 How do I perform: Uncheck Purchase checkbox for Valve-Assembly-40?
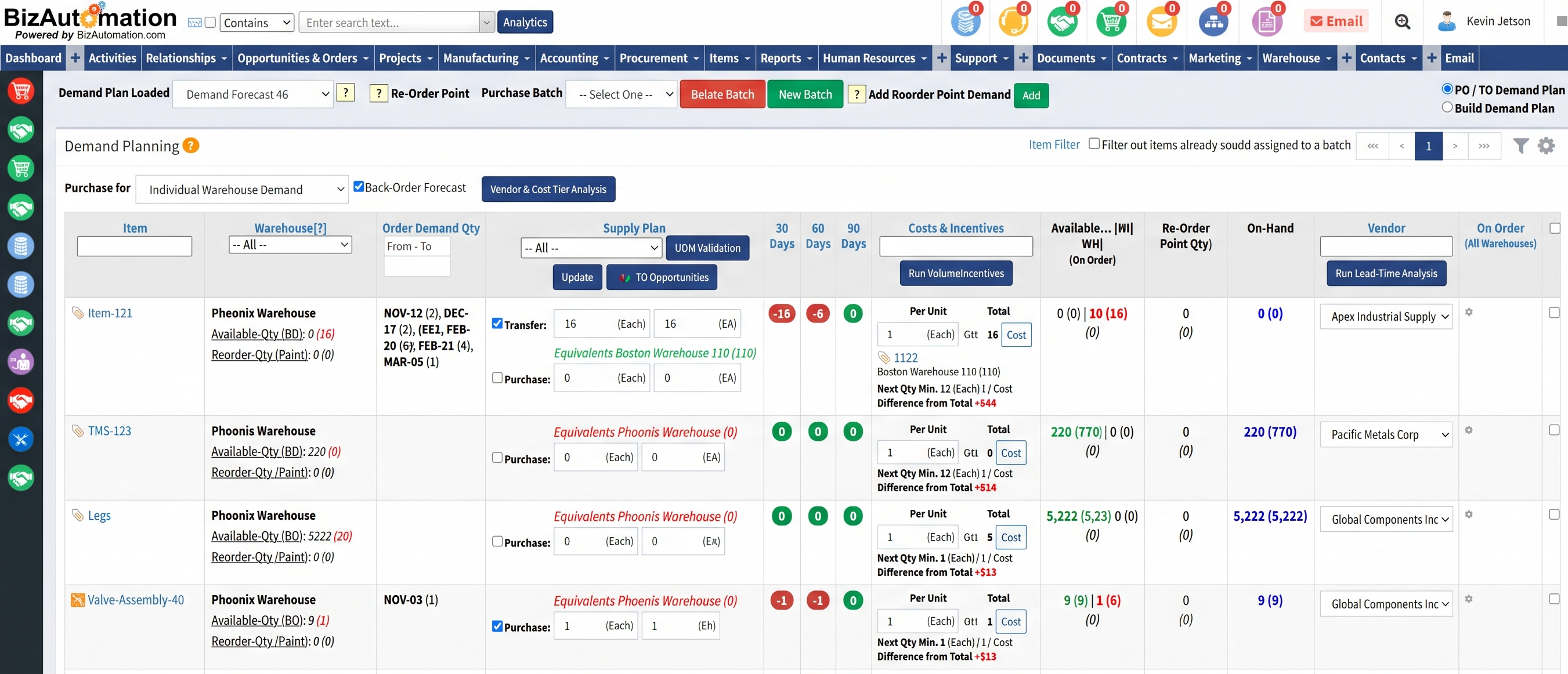[x=497, y=626]
